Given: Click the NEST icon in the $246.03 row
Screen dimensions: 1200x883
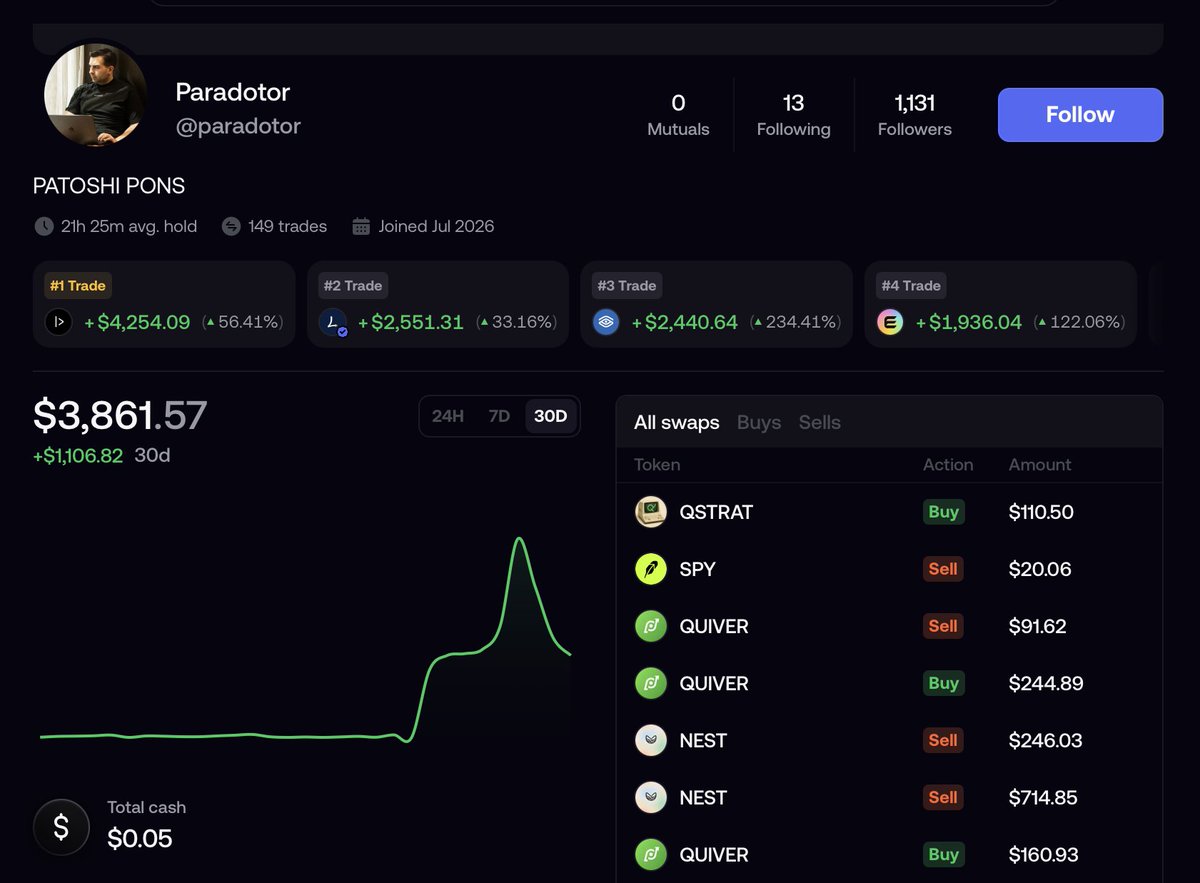Looking at the screenshot, I should coord(651,740).
